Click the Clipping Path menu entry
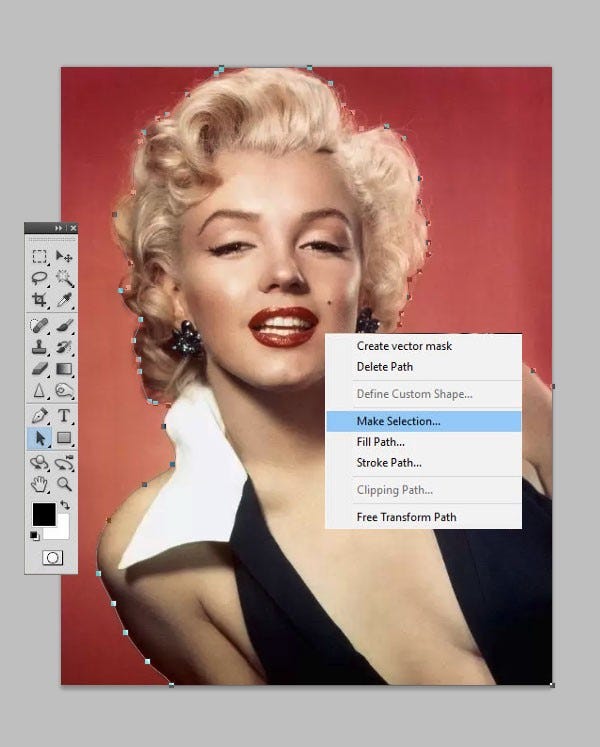 (395, 490)
